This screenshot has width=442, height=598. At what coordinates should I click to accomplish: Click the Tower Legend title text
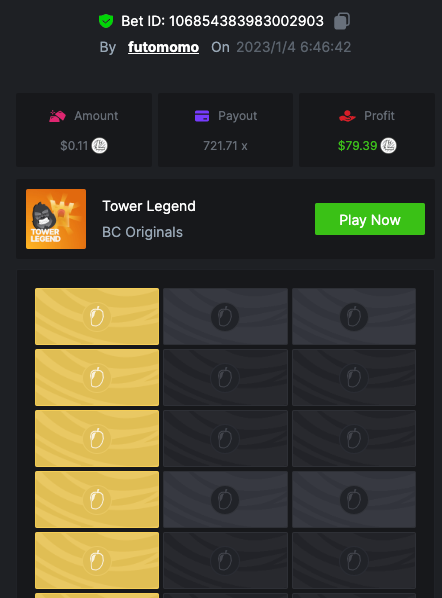(x=149, y=206)
